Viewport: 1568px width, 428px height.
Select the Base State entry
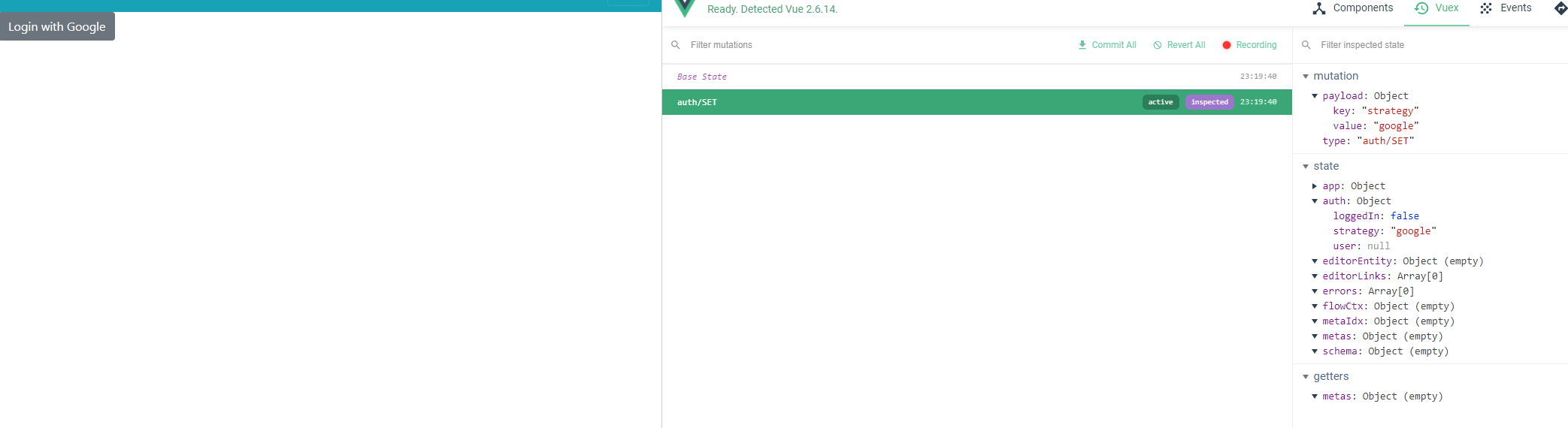(976, 77)
